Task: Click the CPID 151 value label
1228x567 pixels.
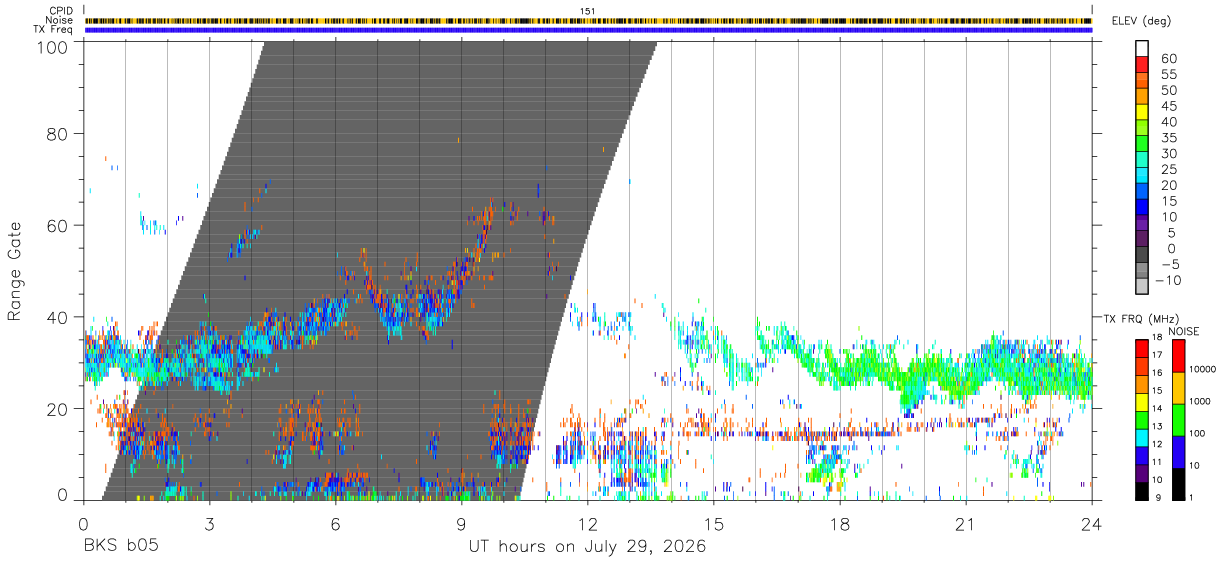Action: (x=588, y=11)
